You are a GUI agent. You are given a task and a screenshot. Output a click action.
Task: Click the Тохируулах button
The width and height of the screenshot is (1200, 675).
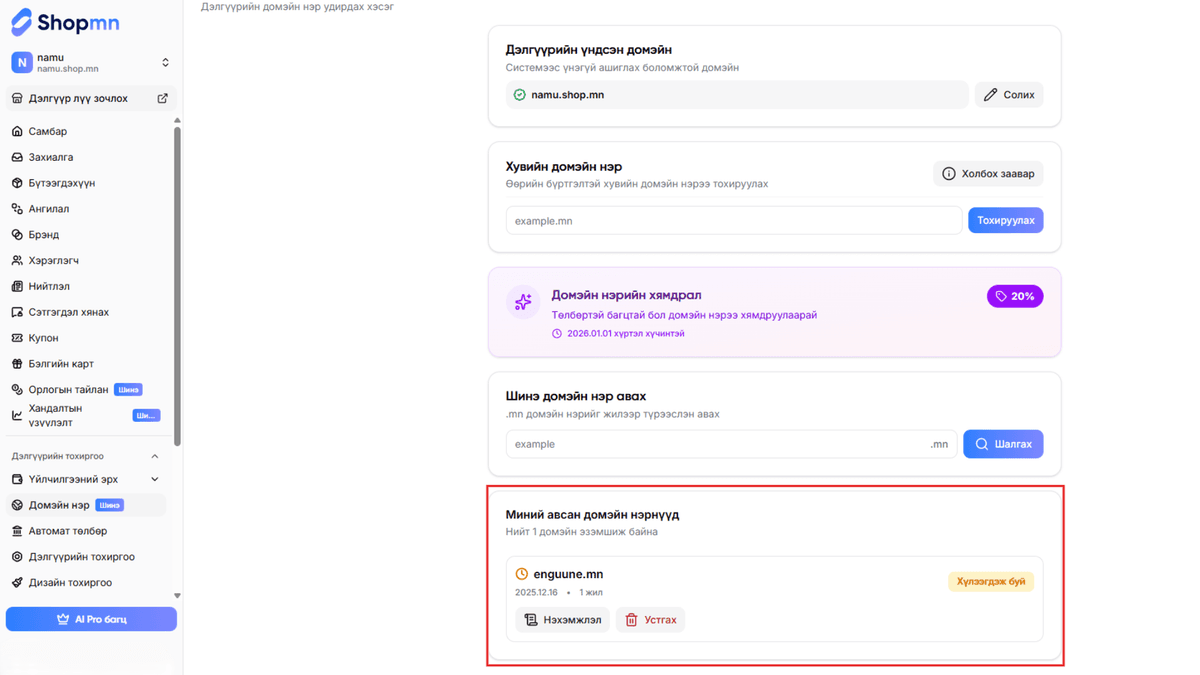click(x=1004, y=220)
